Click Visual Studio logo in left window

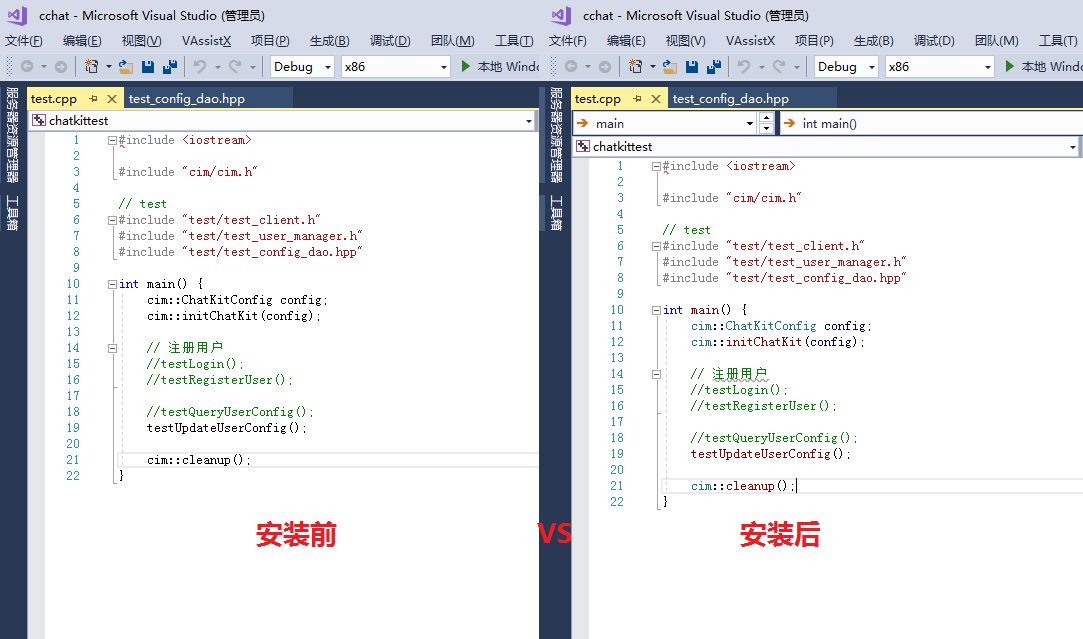[x=17, y=15]
